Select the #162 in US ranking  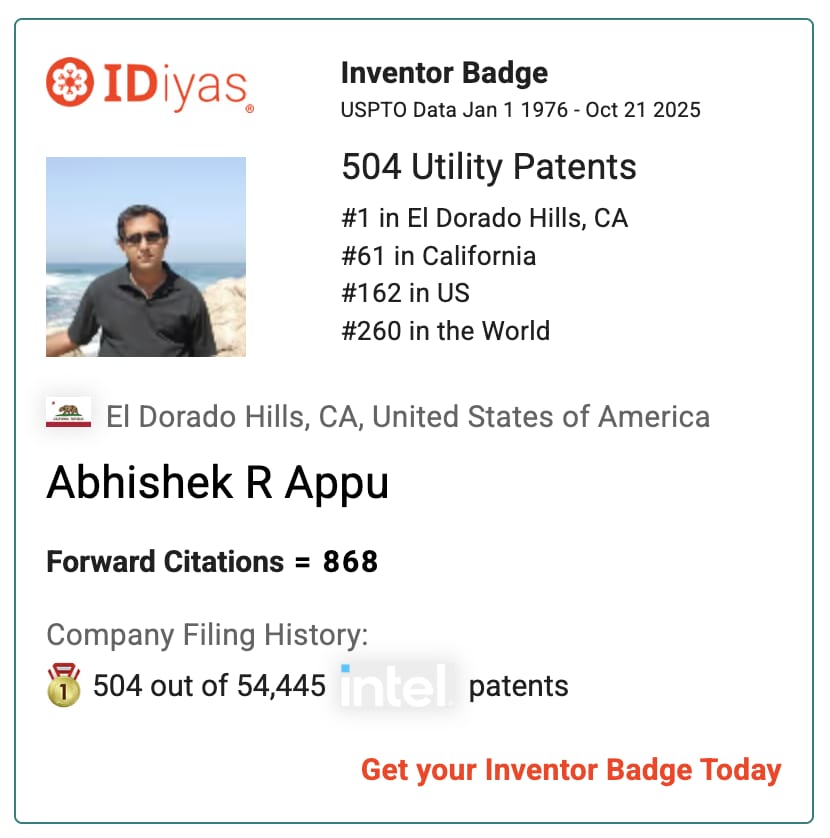click(x=405, y=293)
